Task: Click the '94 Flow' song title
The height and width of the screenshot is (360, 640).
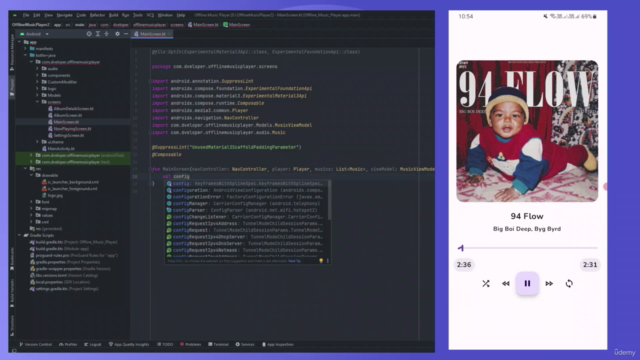Action: tap(527, 216)
